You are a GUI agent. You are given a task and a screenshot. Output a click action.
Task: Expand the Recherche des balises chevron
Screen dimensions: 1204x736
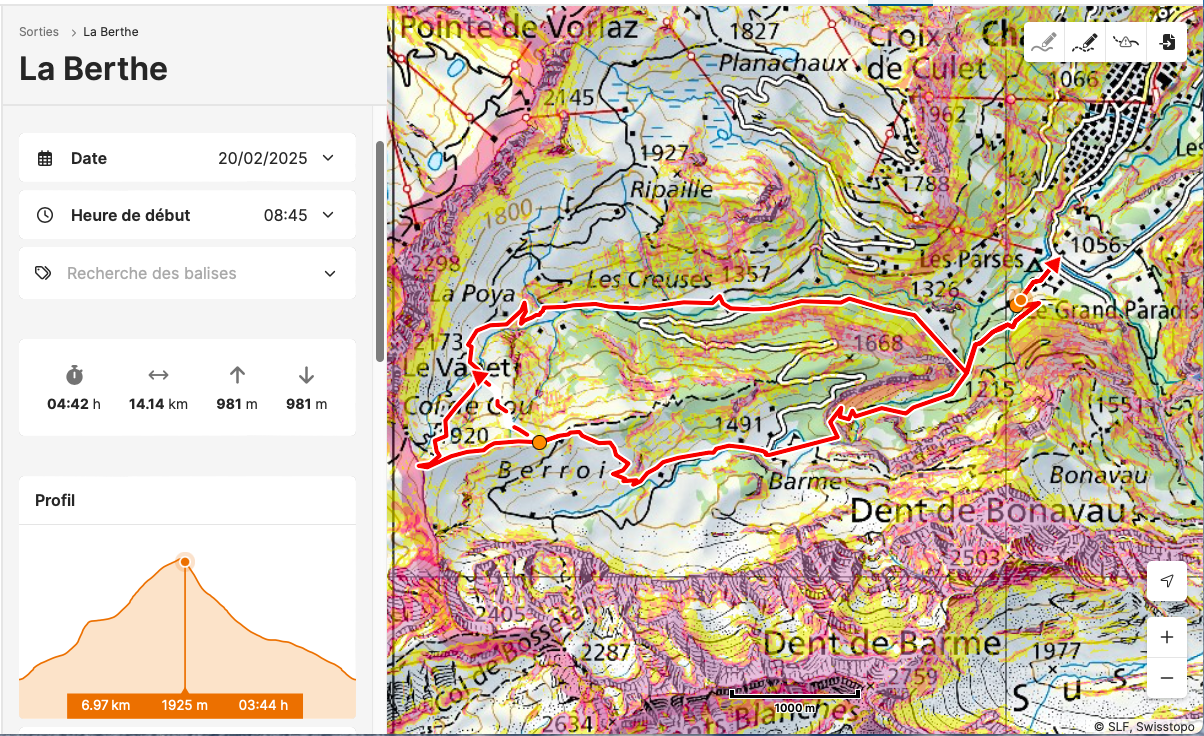pyautogui.click(x=330, y=273)
